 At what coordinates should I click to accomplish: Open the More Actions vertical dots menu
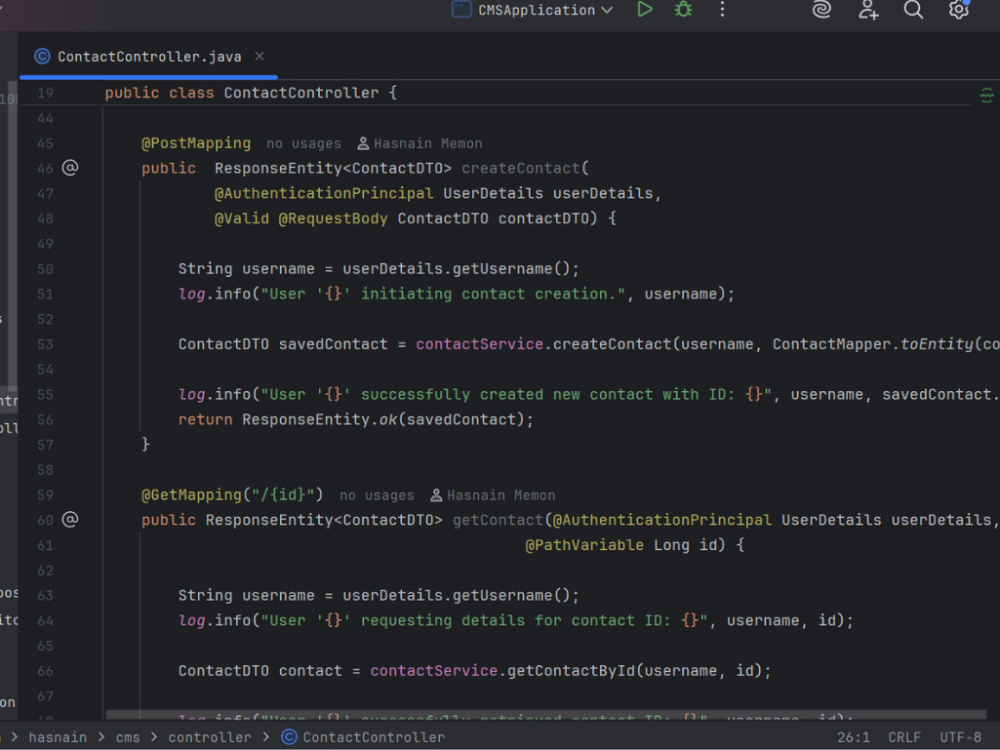(x=722, y=10)
